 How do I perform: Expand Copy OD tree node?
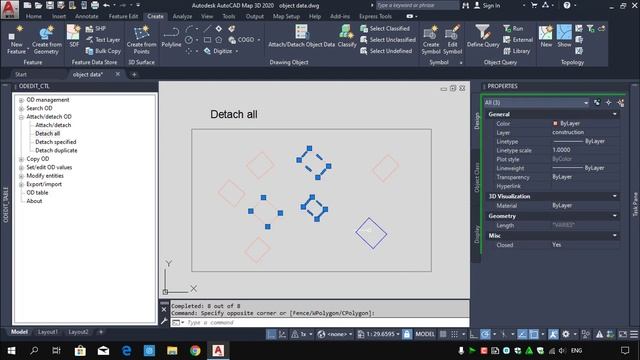(21, 159)
